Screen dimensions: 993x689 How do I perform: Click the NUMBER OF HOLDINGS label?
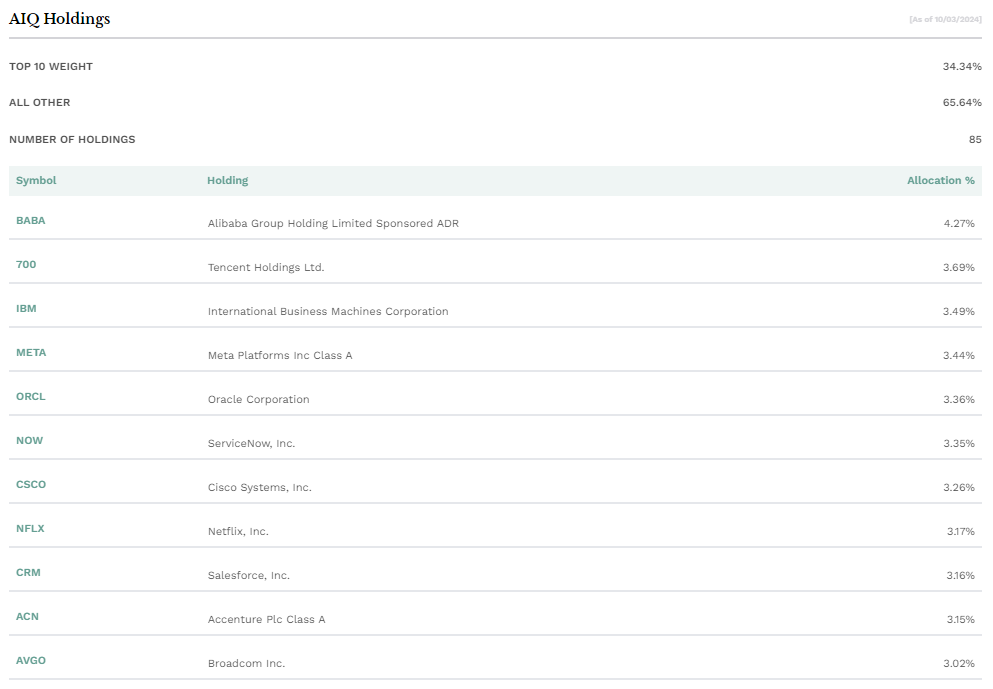pos(72,139)
